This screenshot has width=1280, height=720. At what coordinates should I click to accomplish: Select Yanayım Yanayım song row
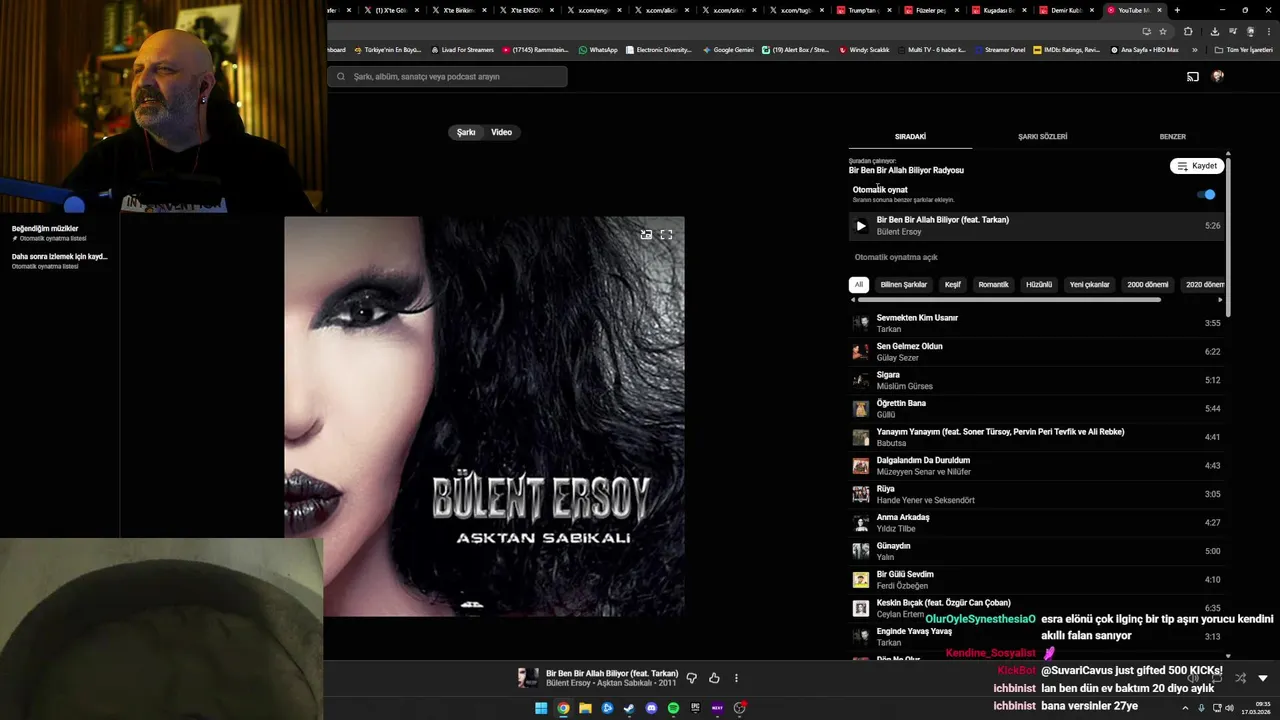(1035, 437)
